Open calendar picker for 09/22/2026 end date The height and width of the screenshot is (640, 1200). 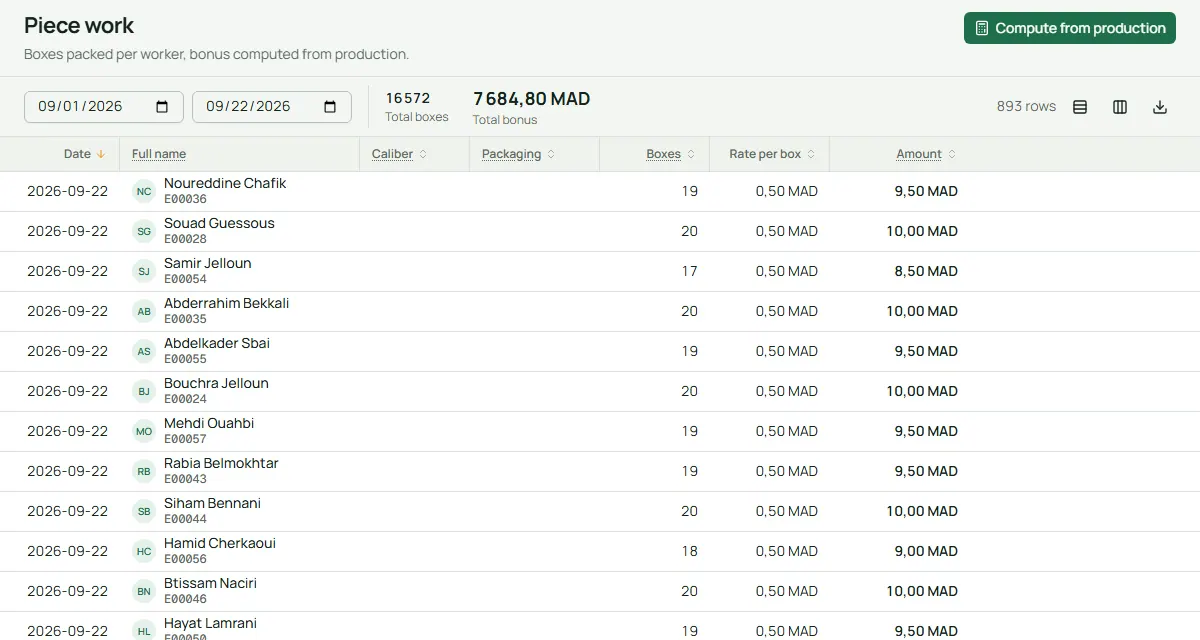click(x=331, y=107)
